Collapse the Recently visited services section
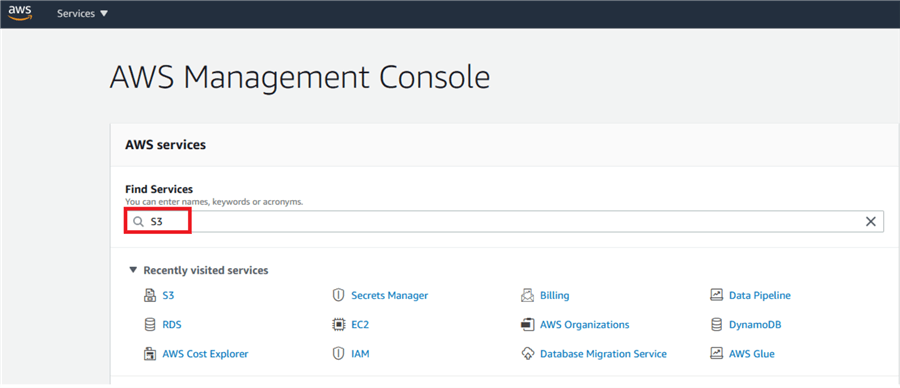The width and height of the screenshot is (900, 388). pos(133,270)
